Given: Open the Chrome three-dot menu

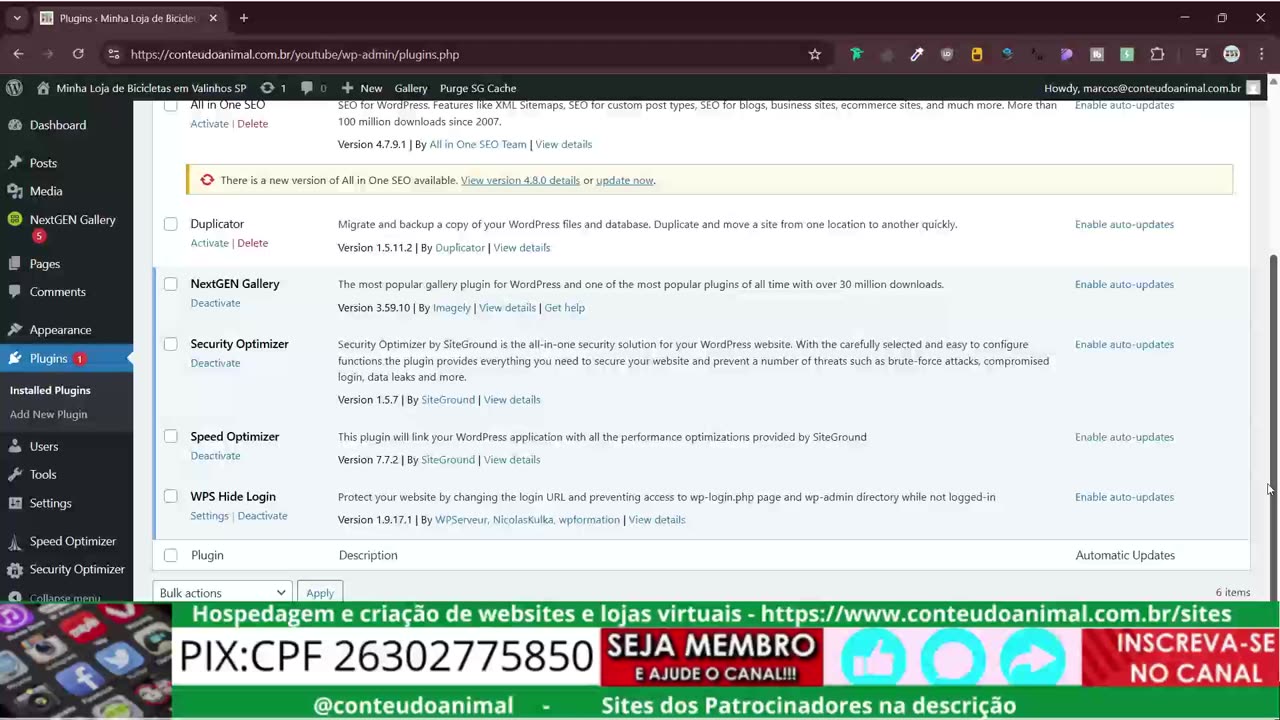Looking at the screenshot, I should pyautogui.click(x=1261, y=54).
